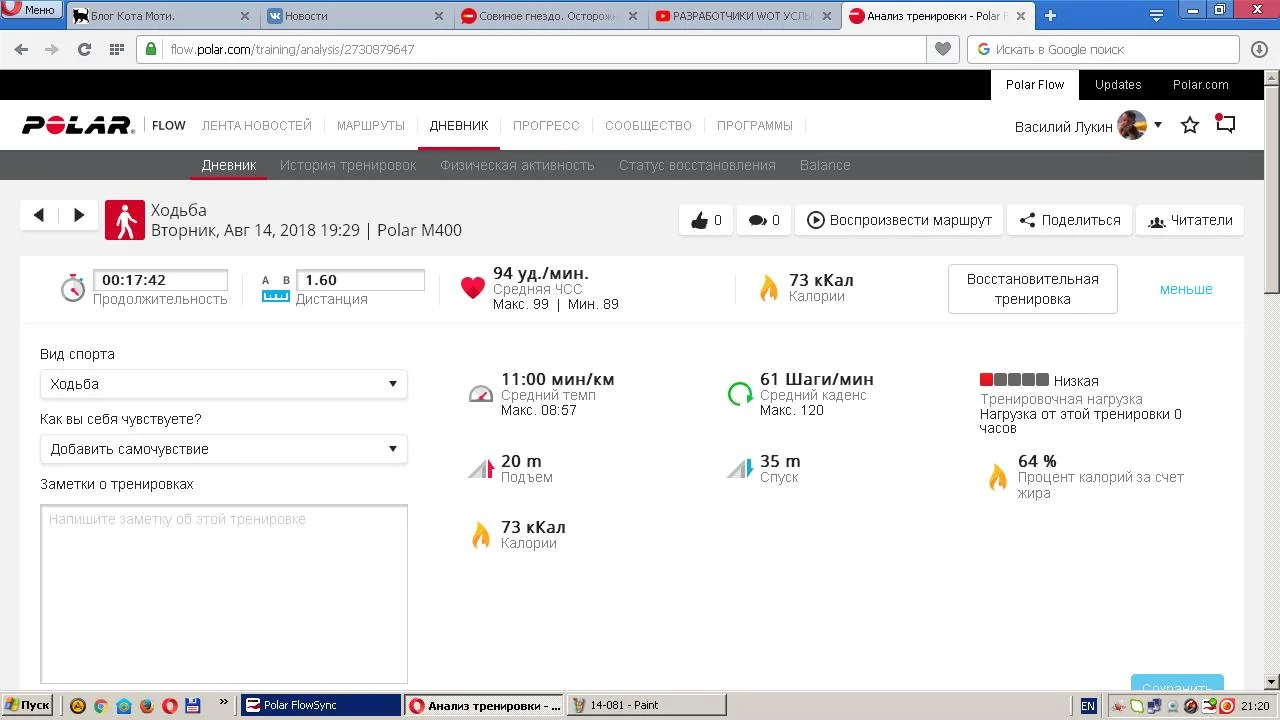The height and width of the screenshot is (720, 1280).
Task: Open Polar FlowSync from the taskbar
Action: (x=321, y=705)
